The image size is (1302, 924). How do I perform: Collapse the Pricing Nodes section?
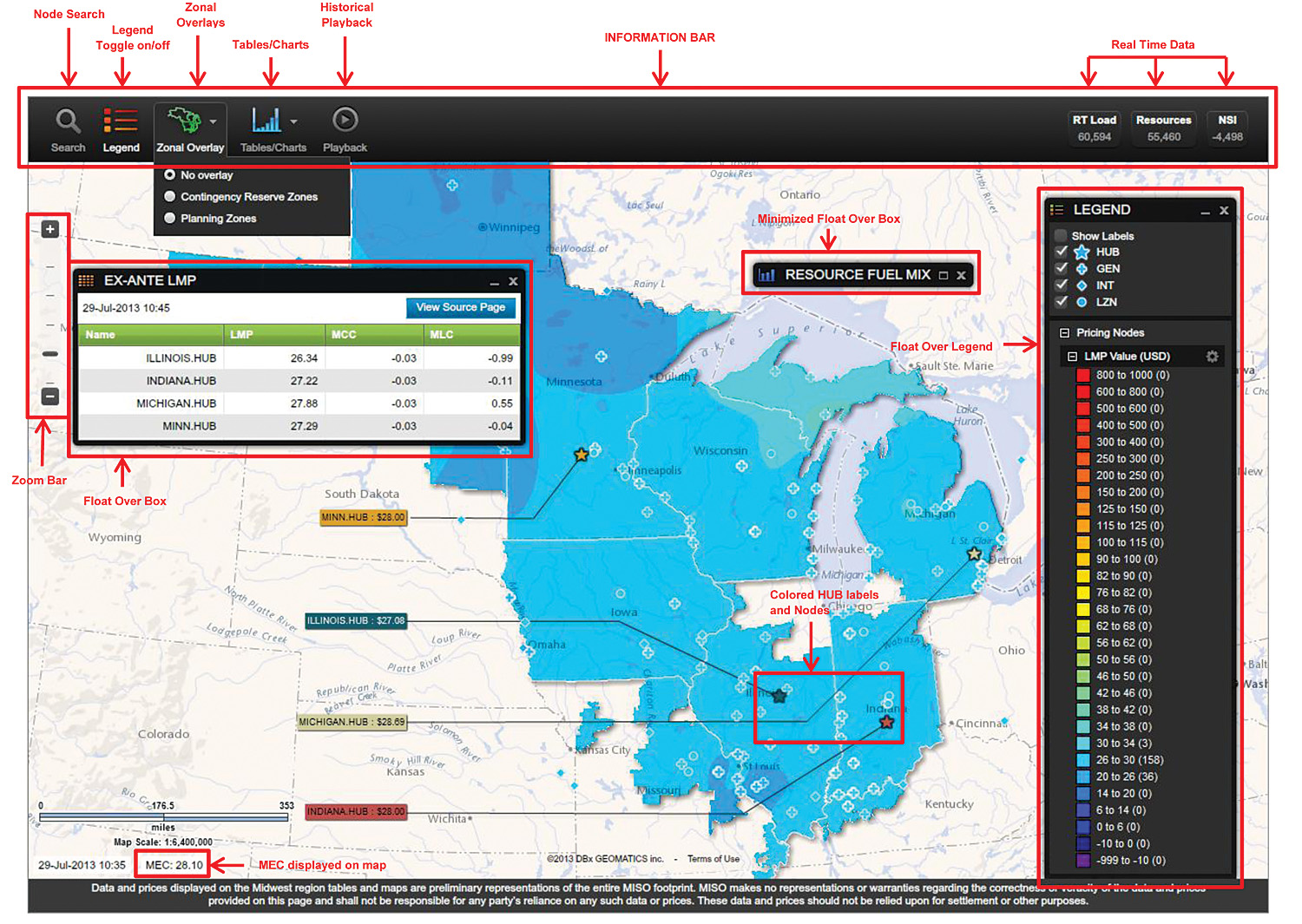pos(1064,333)
